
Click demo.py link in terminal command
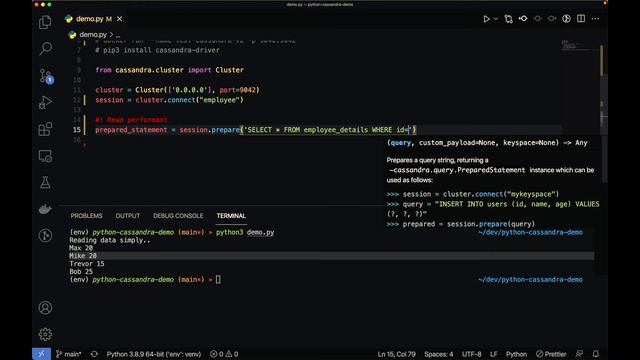pos(260,232)
